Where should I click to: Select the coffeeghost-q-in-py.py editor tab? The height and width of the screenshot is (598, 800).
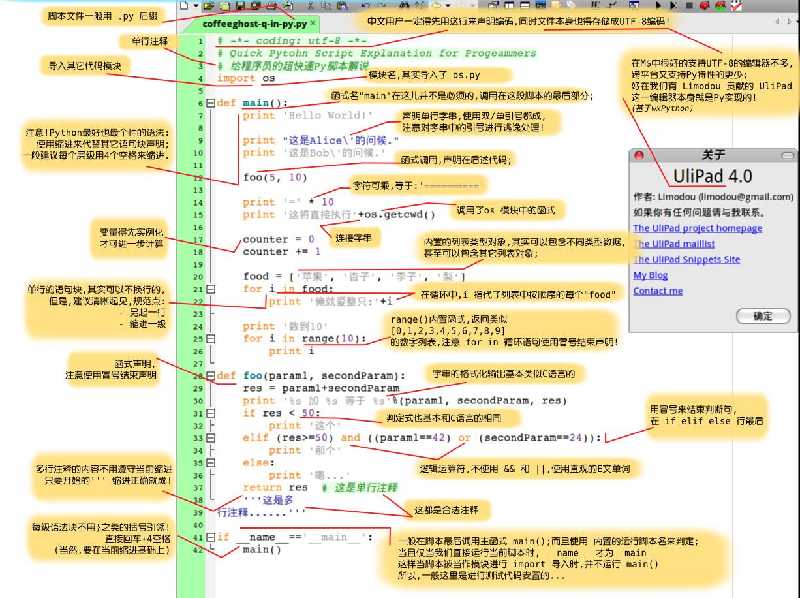point(254,22)
